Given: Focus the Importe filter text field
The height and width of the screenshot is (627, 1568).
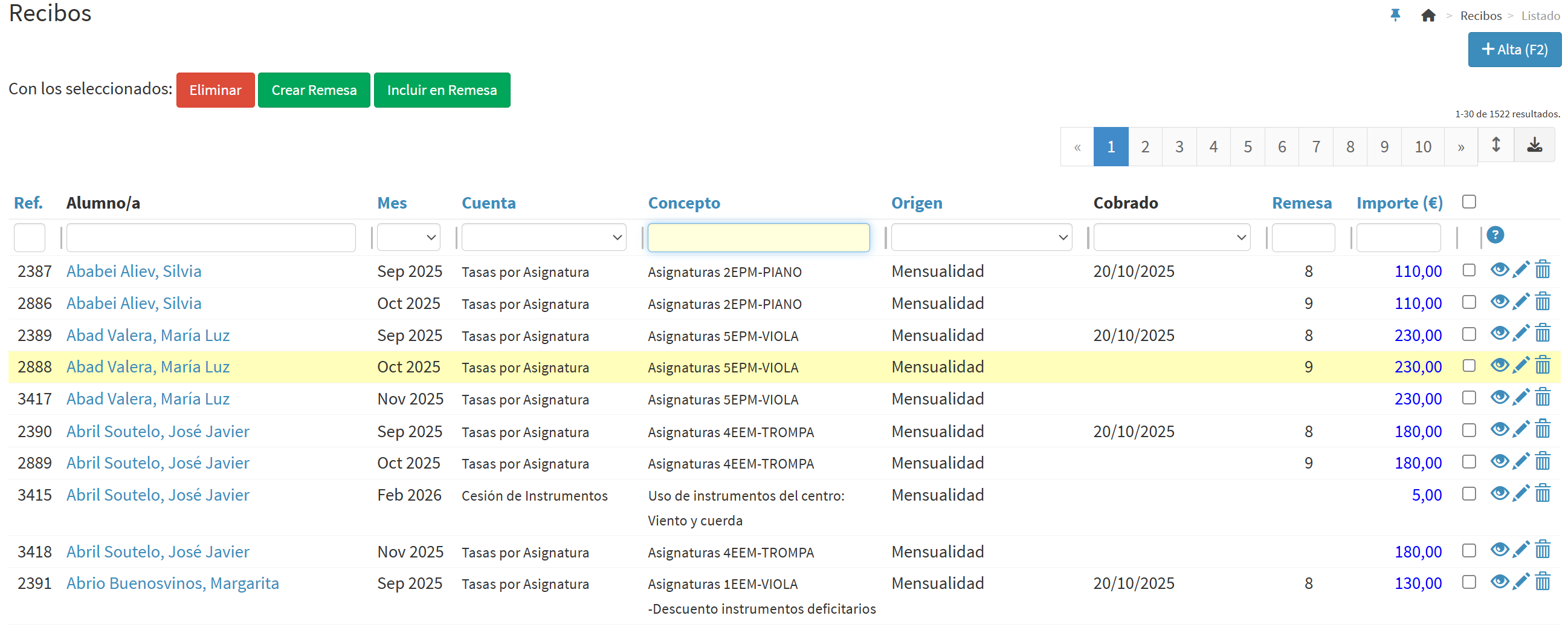Looking at the screenshot, I should coord(1398,238).
